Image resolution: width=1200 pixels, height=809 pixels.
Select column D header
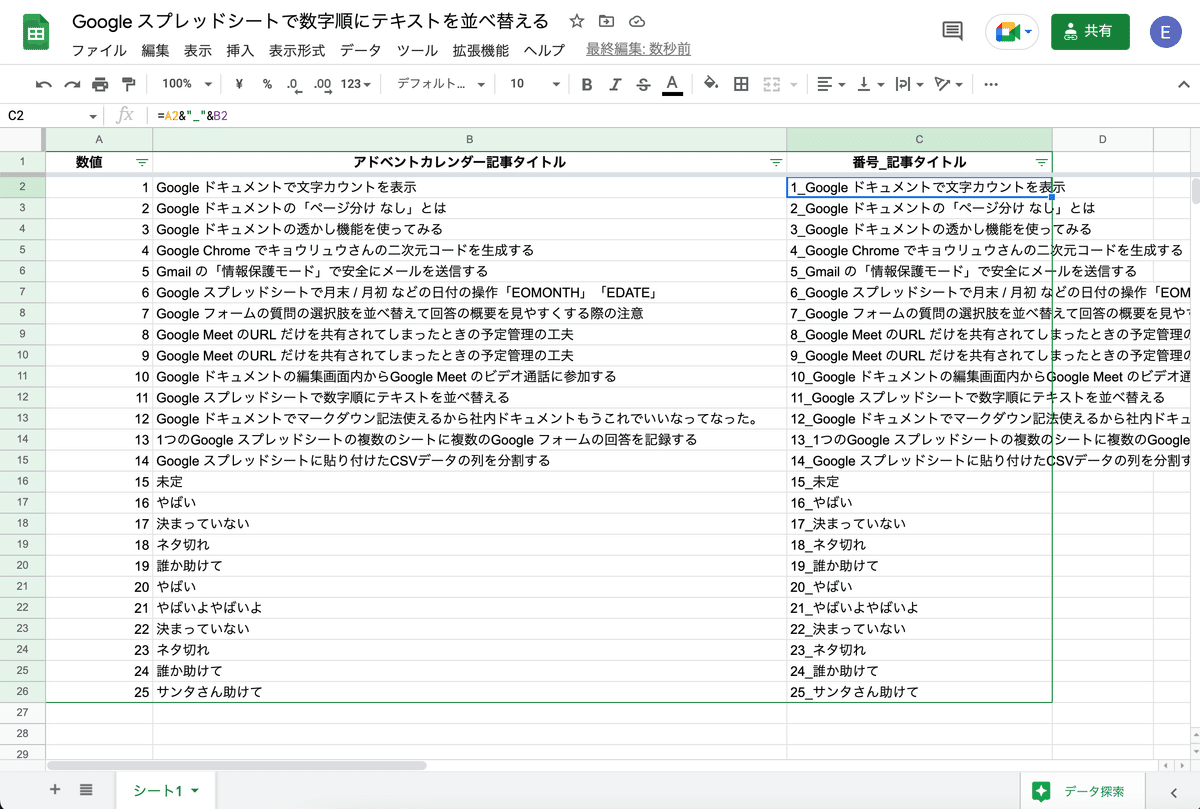[1102, 140]
